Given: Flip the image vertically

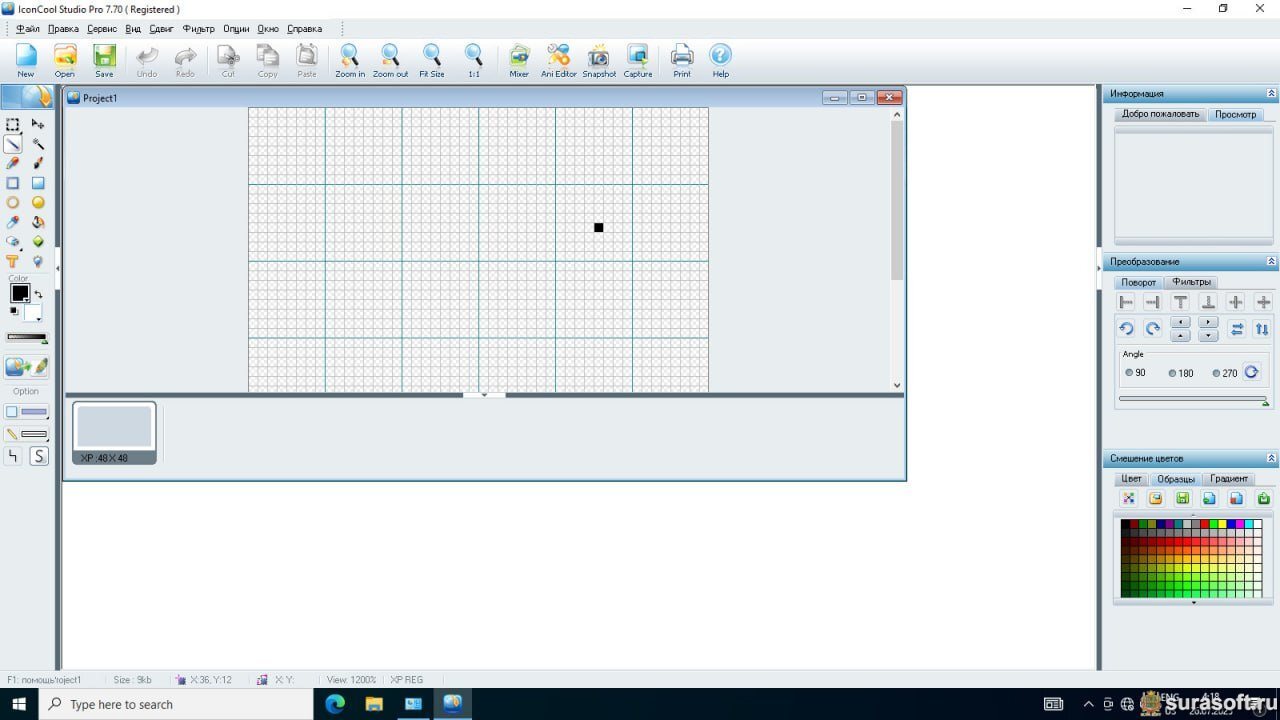Looking at the screenshot, I should click(1263, 329).
